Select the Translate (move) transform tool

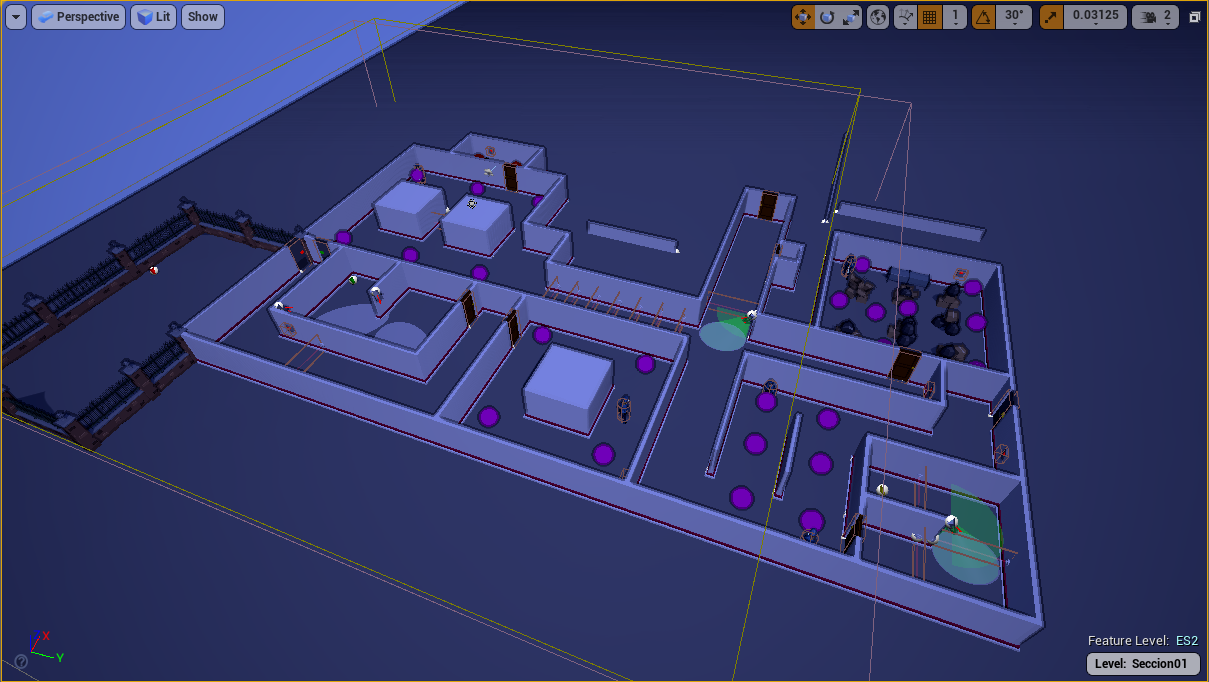pos(803,17)
